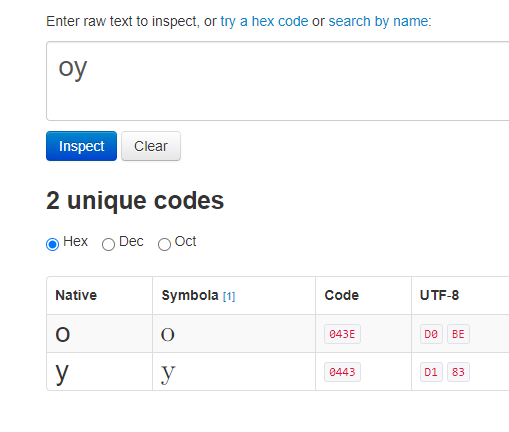This screenshot has width=509, height=432.
Task: Click the Clear button
Action: point(151,146)
